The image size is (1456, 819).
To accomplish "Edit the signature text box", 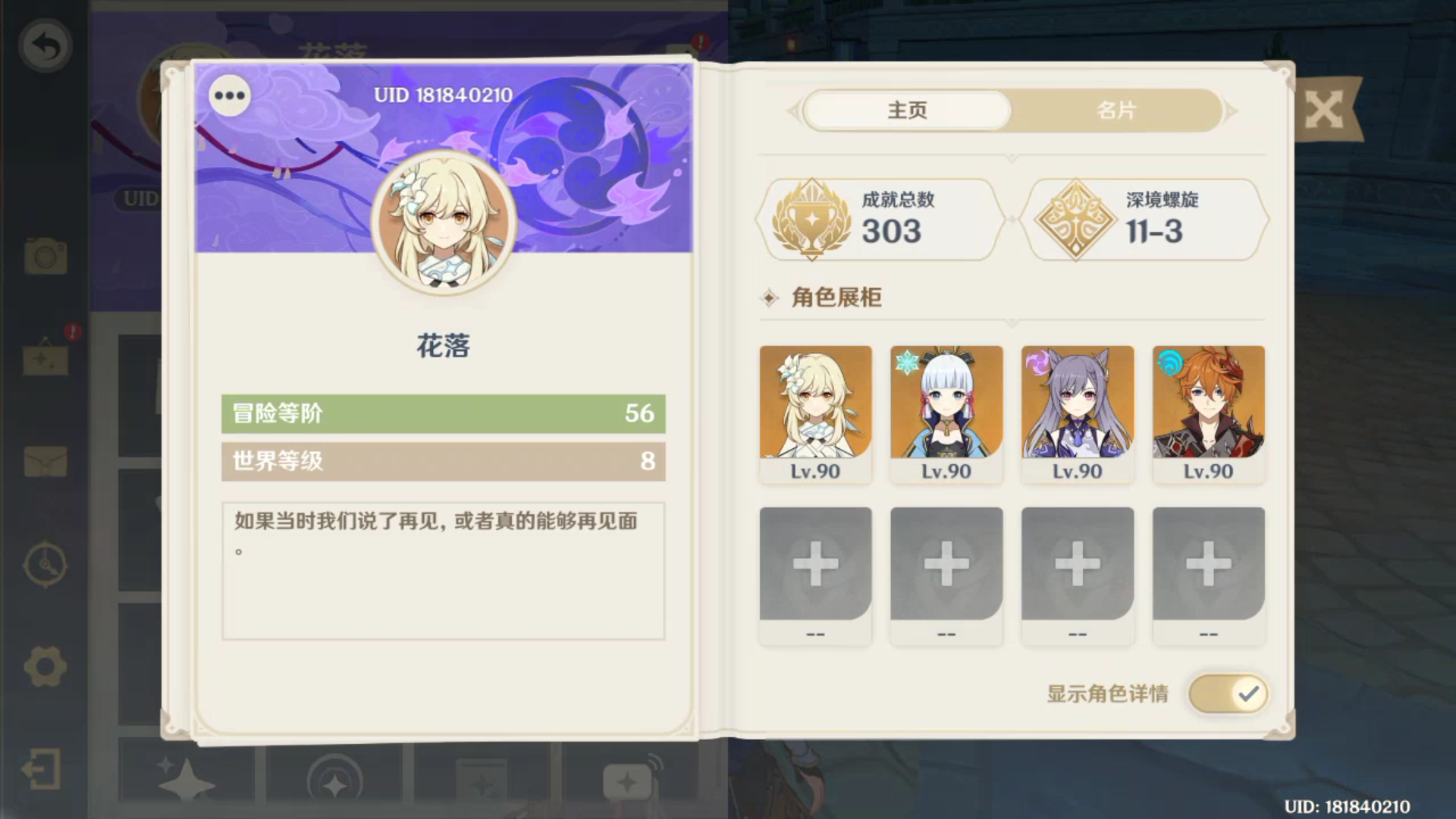I will pos(444,570).
